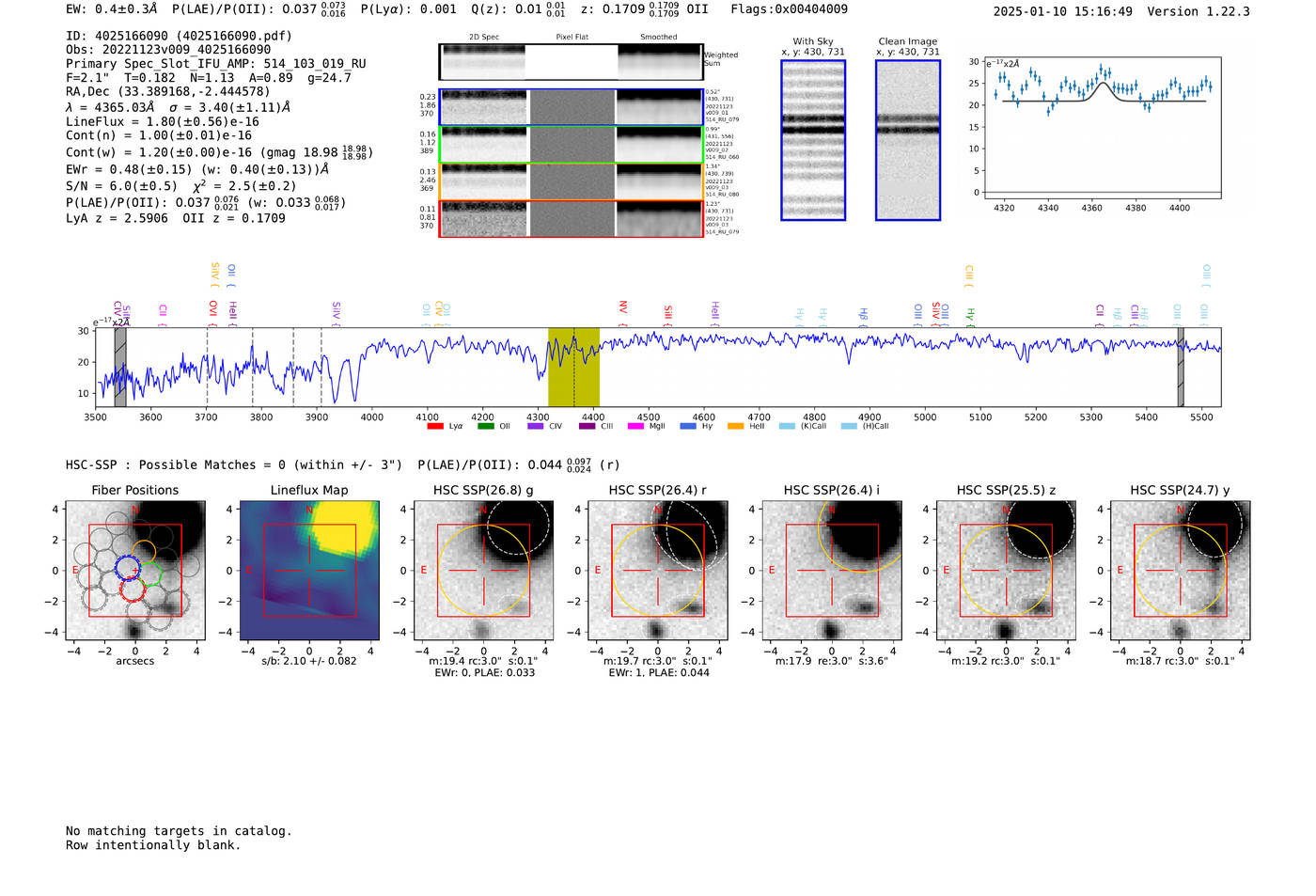This screenshot has height=896, width=1316.
Task: Click the Row intentionally blank text
Action: click(153, 845)
